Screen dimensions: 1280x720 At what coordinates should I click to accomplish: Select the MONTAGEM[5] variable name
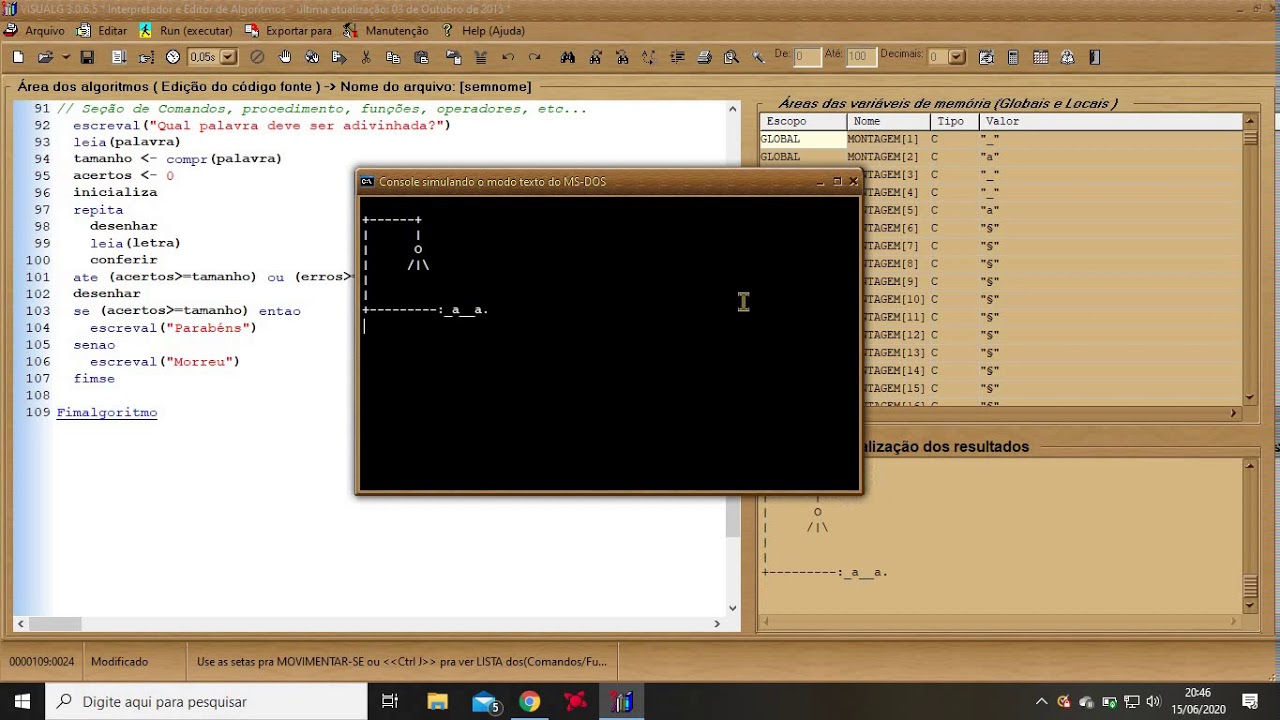tap(882, 210)
